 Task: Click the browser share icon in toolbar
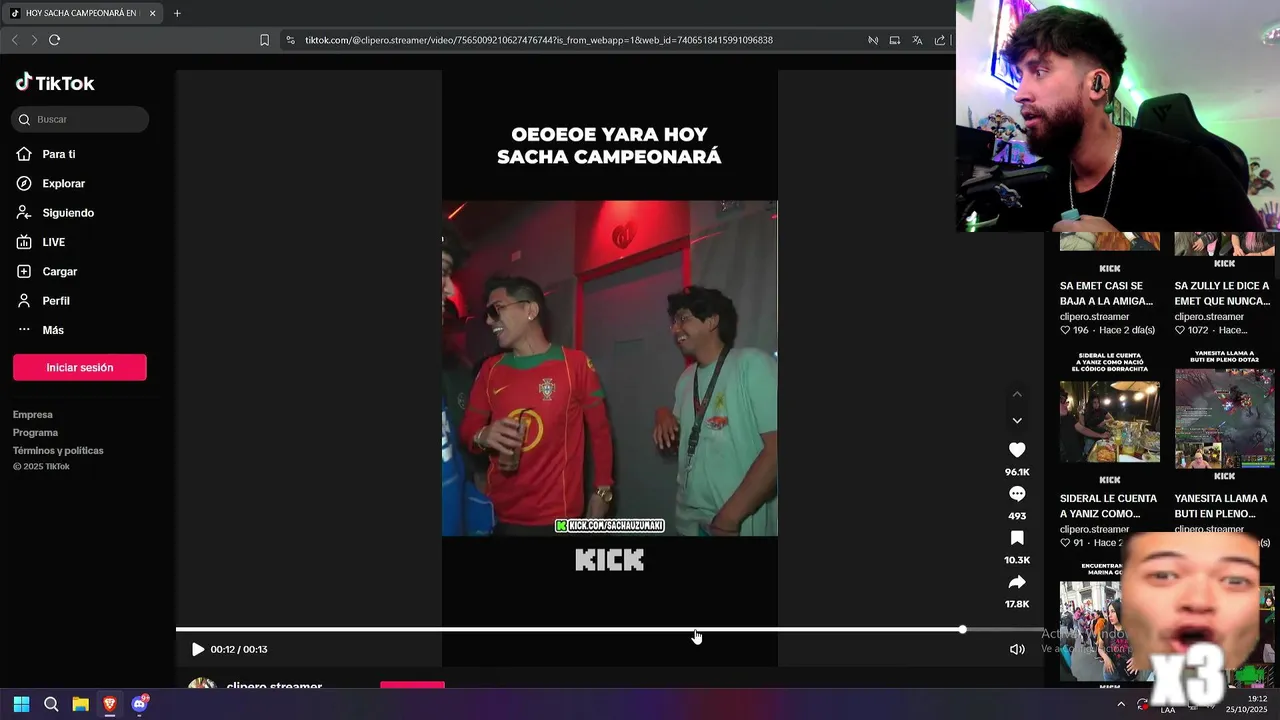click(x=940, y=40)
